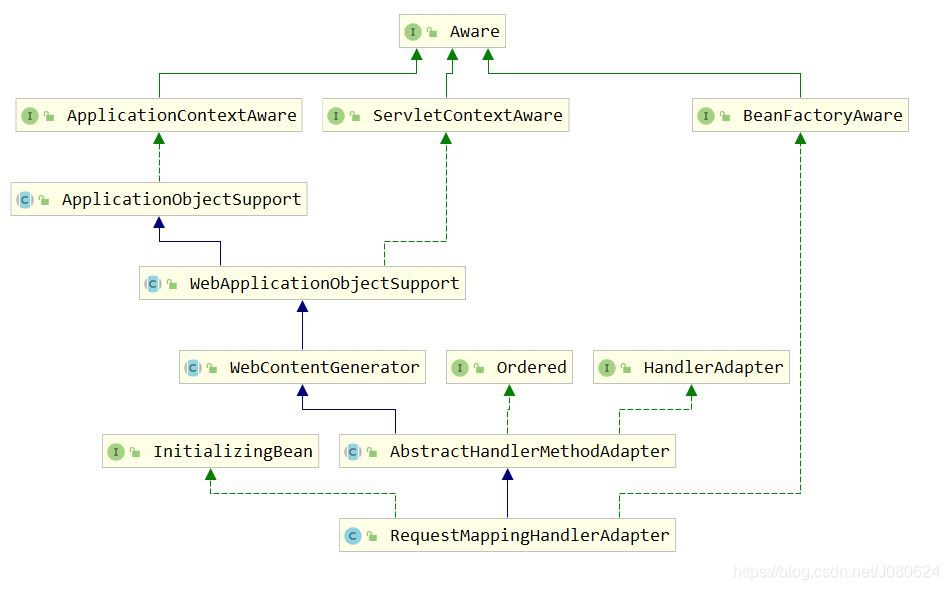The height and width of the screenshot is (590, 949).
Task: Click the interface icon of Ordered
Action: [x=459, y=368]
